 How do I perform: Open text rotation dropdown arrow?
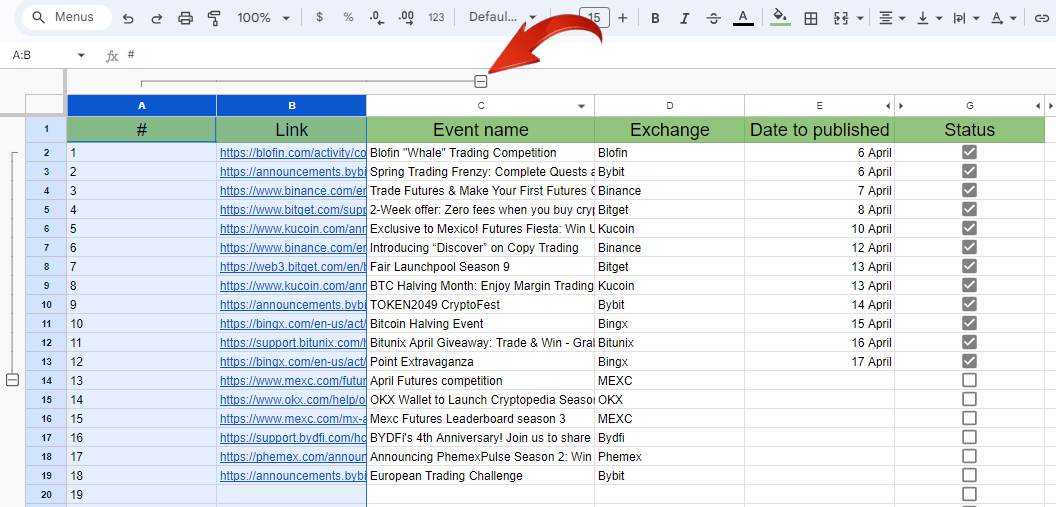click(1013, 18)
